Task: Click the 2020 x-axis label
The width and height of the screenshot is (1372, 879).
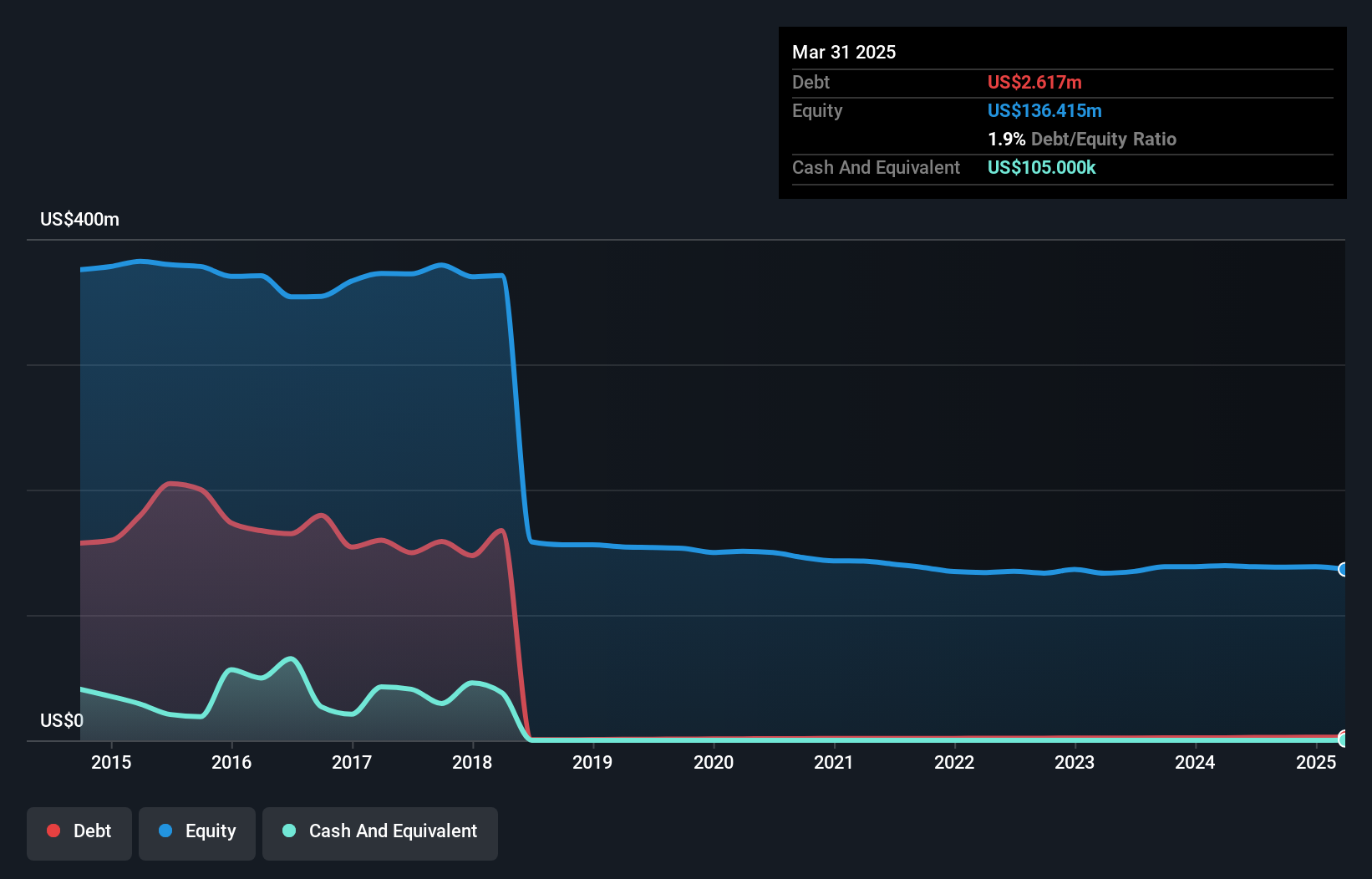Action: point(714,762)
